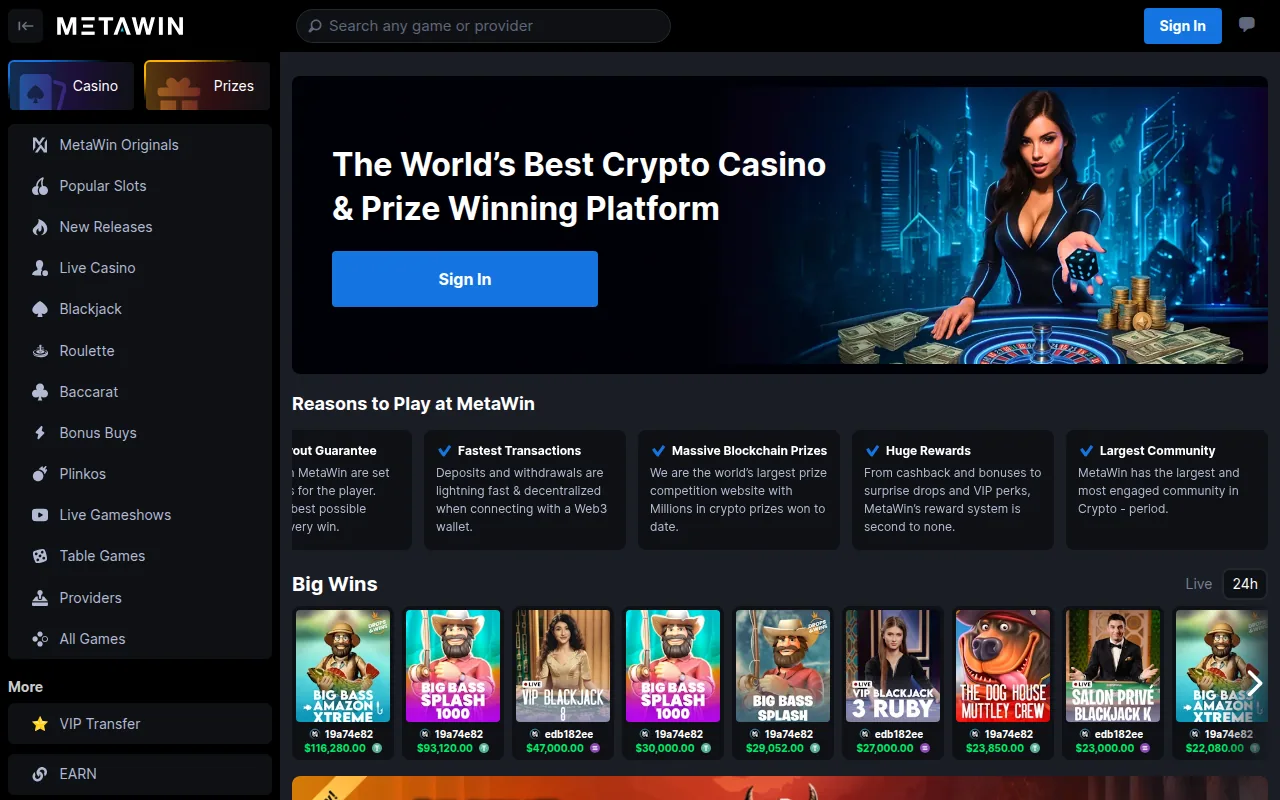Image resolution: width=1280 pixels, height=800 pixels.
Task: Open Roulette via its wheel icon
Action: click(x=40, y=351)
